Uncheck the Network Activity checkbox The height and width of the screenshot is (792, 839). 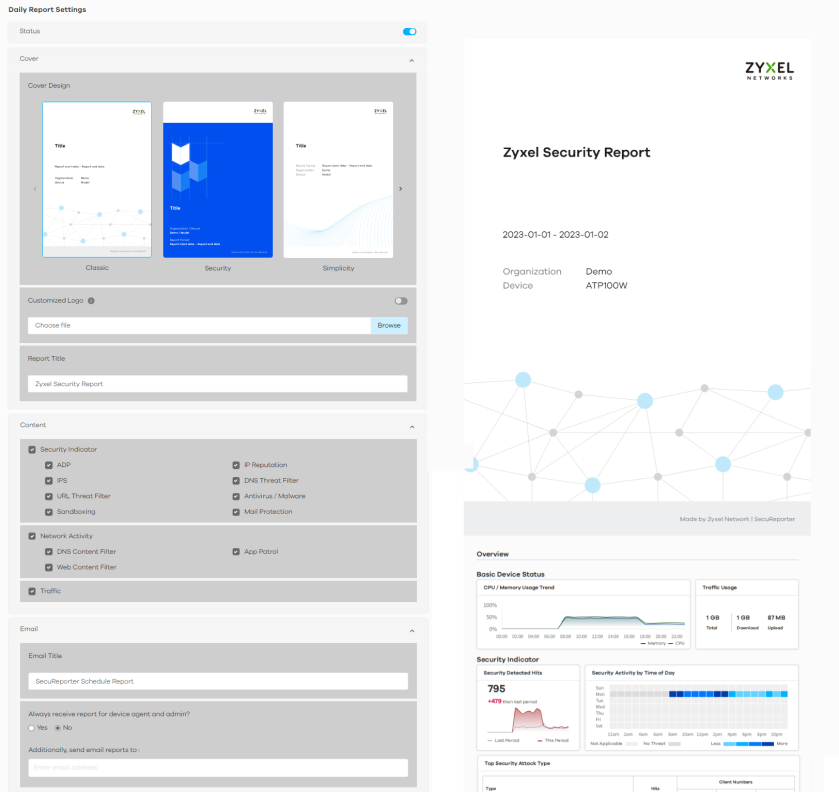pyautogui.click(x=32, y=536)
